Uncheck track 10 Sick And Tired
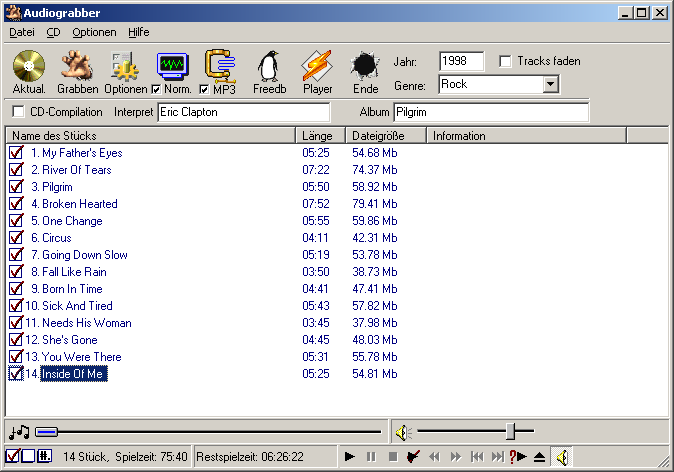Viewport: 674px width, 472px height. 16,306
